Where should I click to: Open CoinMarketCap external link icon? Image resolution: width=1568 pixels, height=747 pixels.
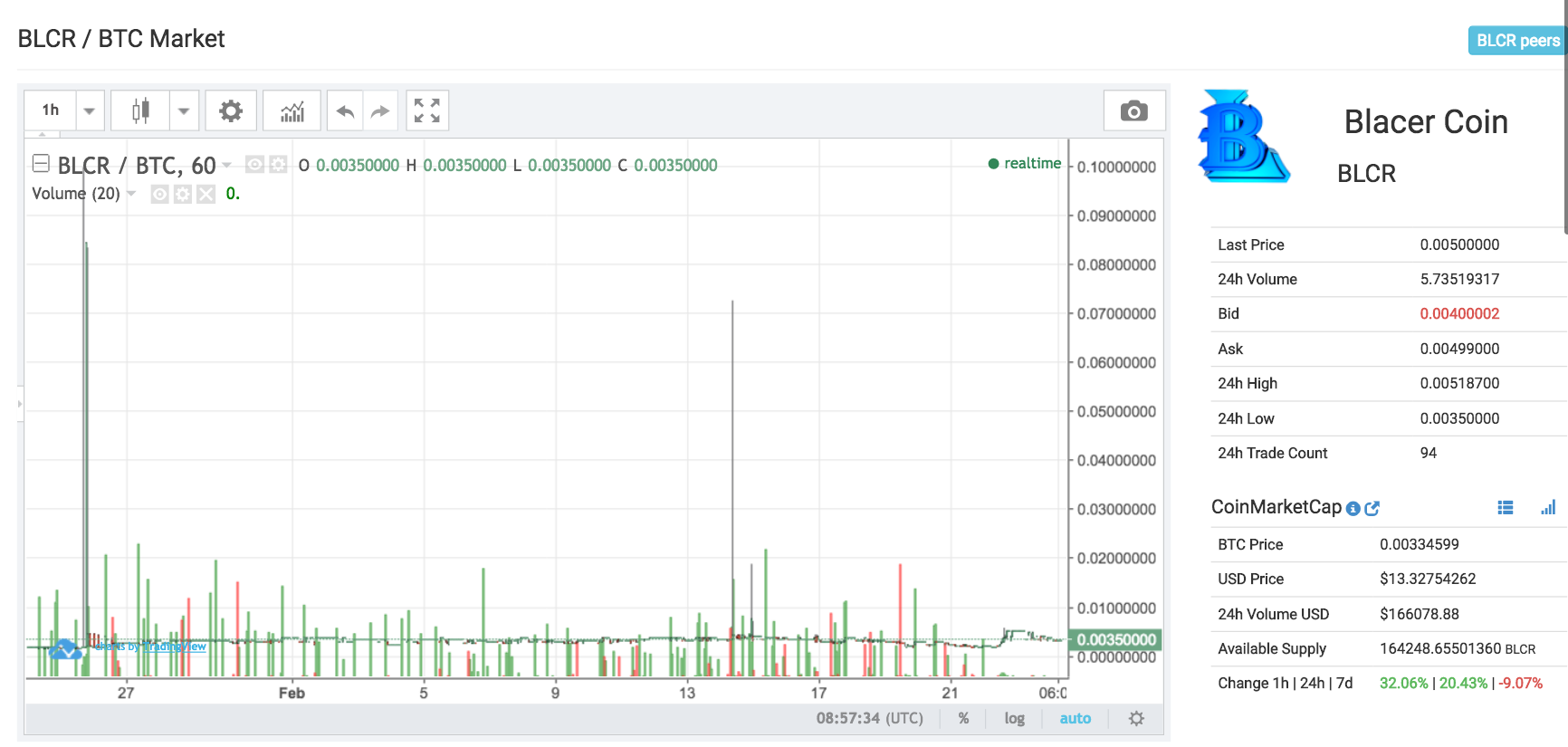click(1372, 509)
